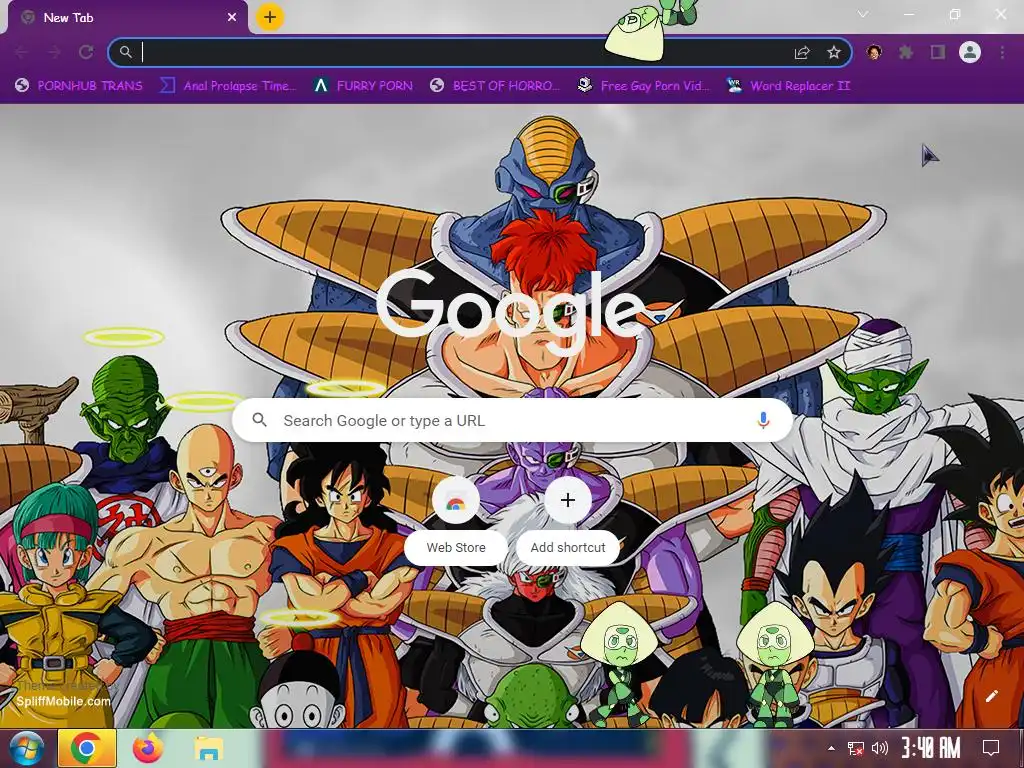Select the New Tab browser tab
Viewport: 1024px width, 768px height.
pyautogui.click(x=127, y=18)
